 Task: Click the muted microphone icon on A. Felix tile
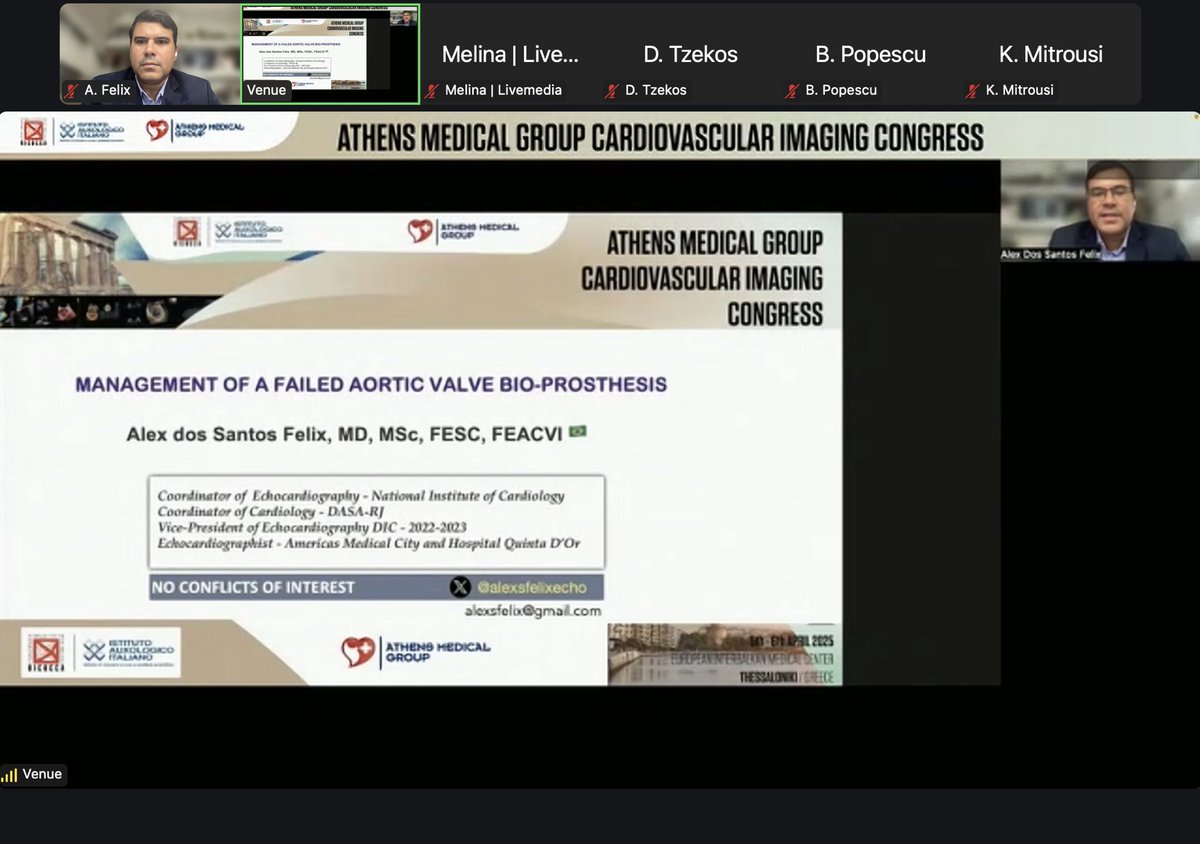click(72, 90)
